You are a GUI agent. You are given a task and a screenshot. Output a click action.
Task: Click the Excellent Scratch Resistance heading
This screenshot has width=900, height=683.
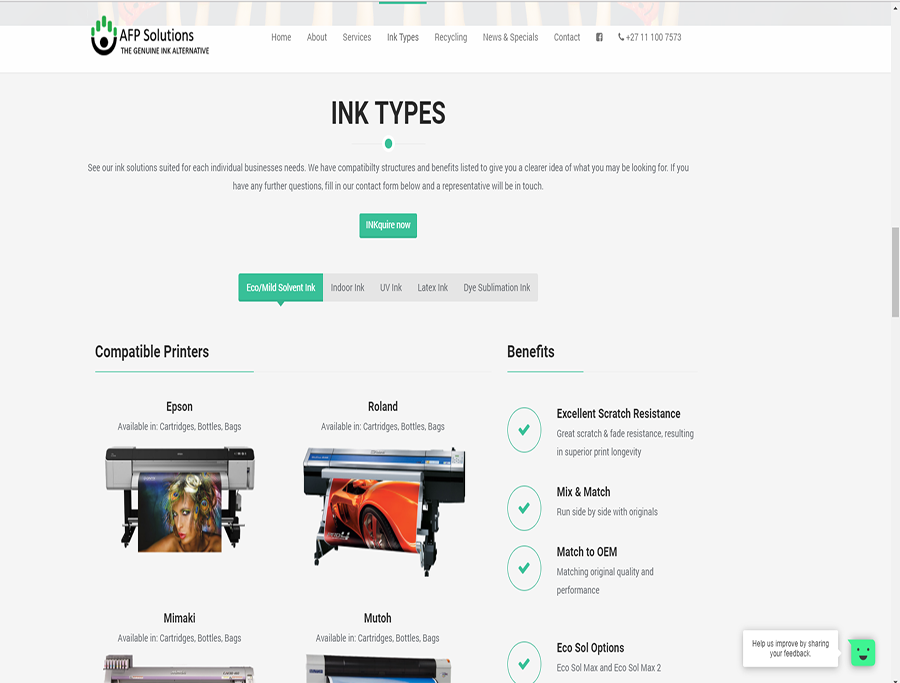click(x=619, y=414)
